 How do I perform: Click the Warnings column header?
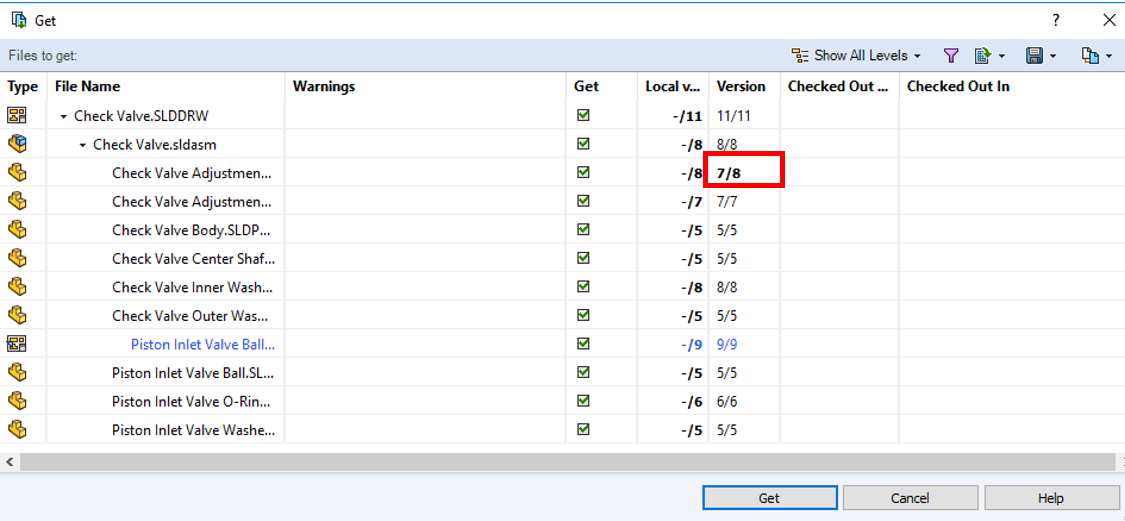click(x=426, y=87)
